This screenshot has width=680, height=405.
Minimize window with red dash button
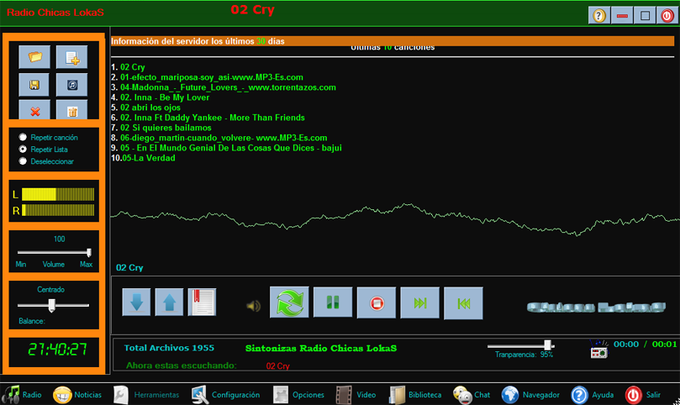pyautogui.click(x=622, y=16)
